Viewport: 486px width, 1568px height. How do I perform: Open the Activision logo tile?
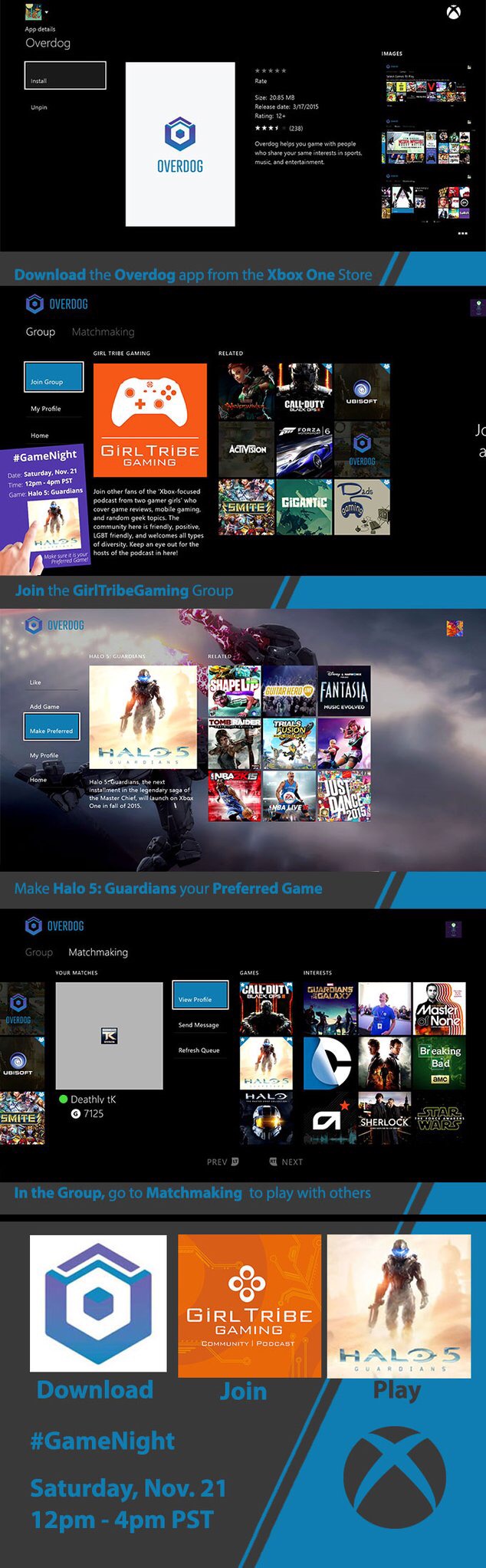pyautogui.click(x=246, y=449)
